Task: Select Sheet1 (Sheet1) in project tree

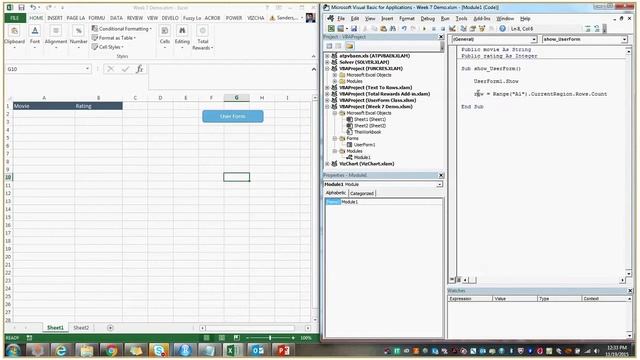Action: pyautogui.click(x=369, y=119)
